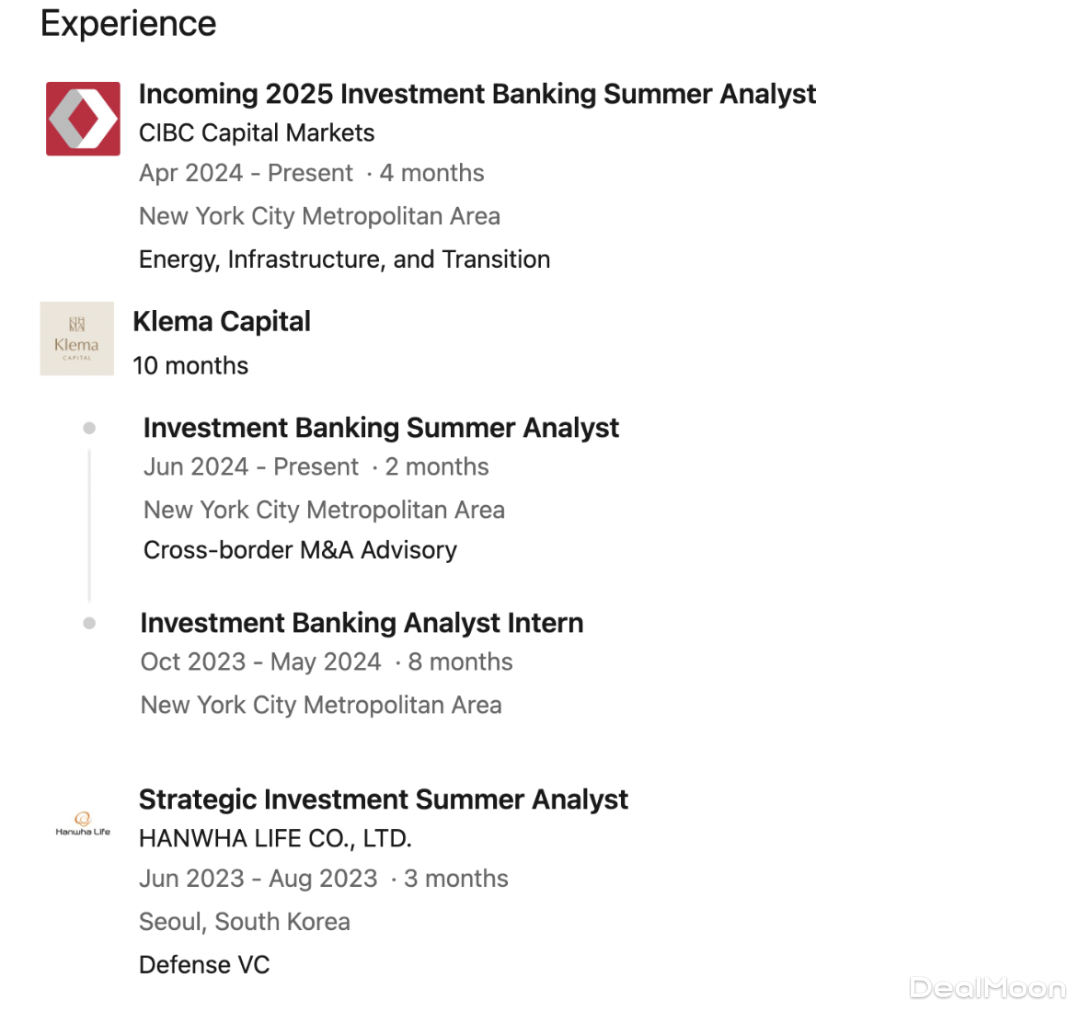This screenshot has width=1080, height=1012.
Task: Click the DealMoon watermark
Action: 987,988
